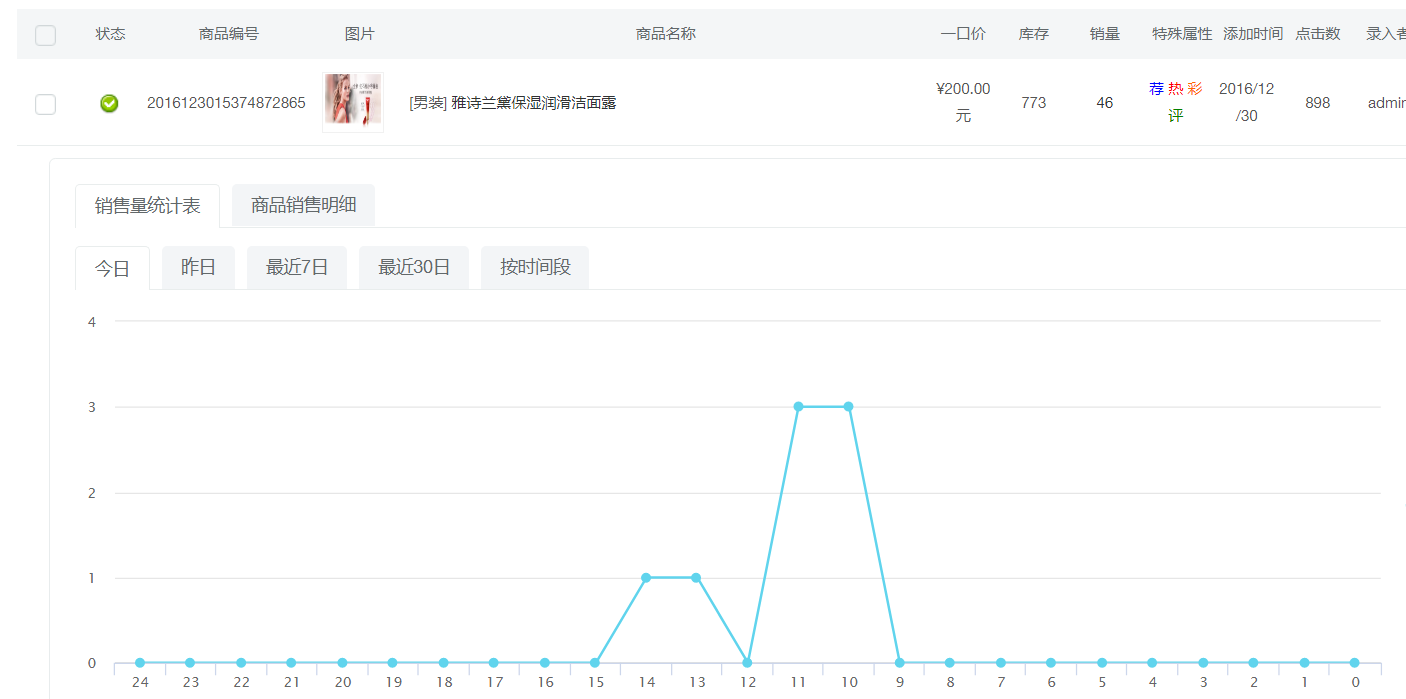Toggle the select-all checkbox in the header
Viewport: 1406px width, 699px height.
click(x=45, y=34)
